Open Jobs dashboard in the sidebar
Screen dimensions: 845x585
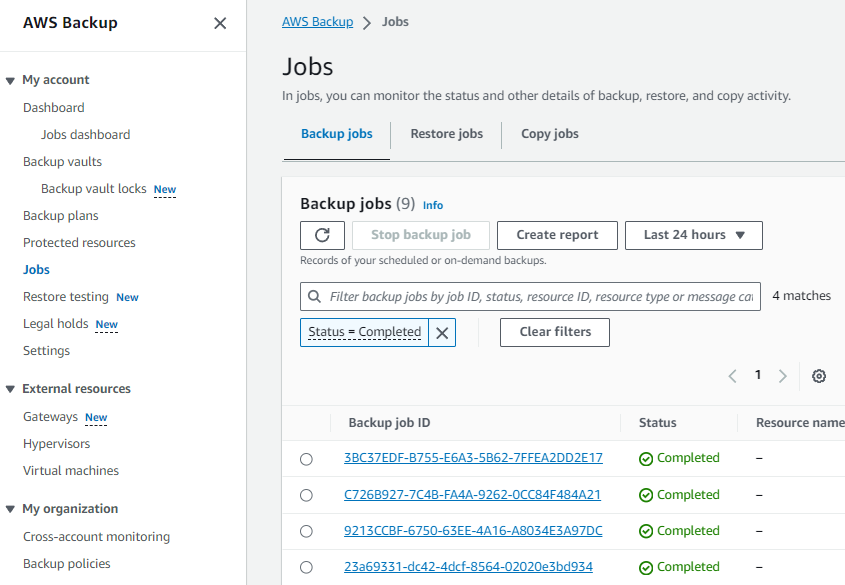[86, 135]
